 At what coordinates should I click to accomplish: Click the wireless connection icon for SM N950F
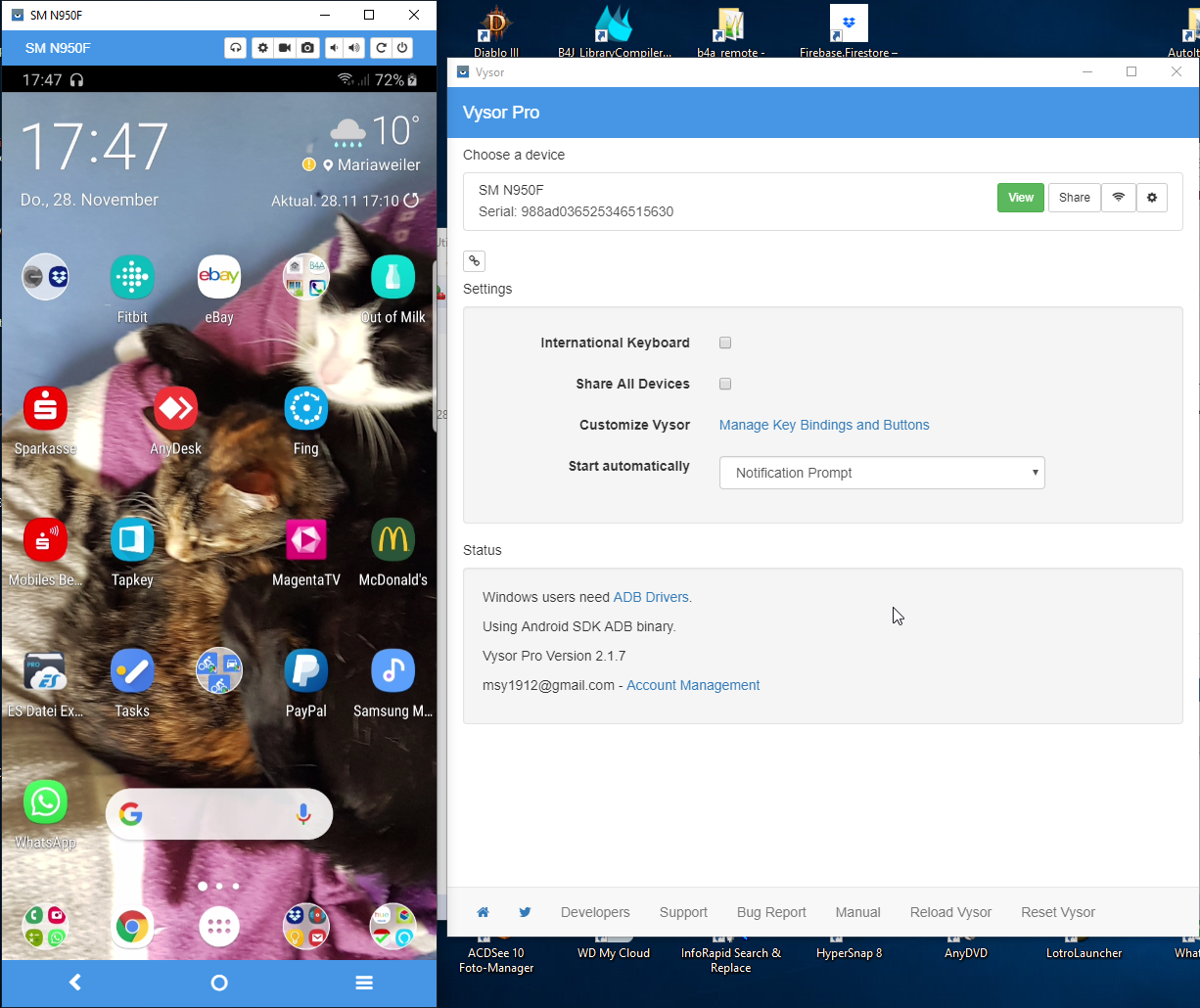pyautogui.click(x=1118, y=198)
